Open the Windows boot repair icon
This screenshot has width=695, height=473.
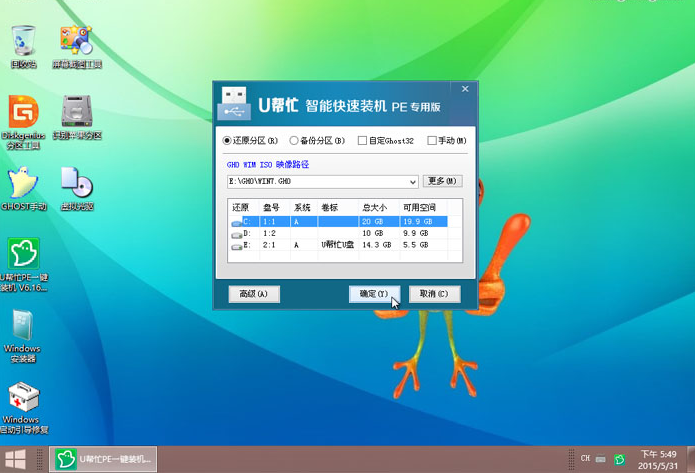click(23, 407)
